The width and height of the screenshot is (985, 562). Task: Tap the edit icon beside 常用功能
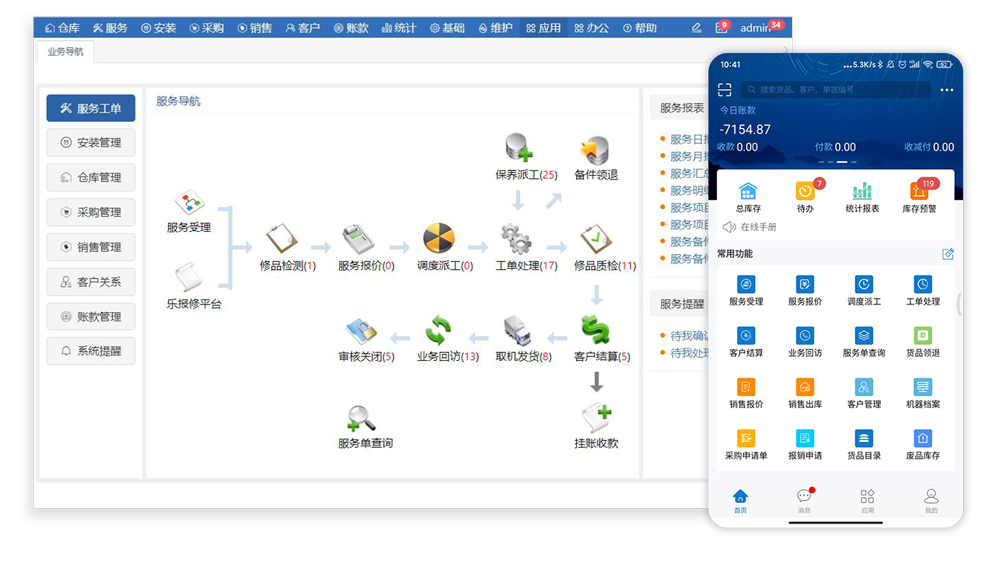[x=948, y=254]
